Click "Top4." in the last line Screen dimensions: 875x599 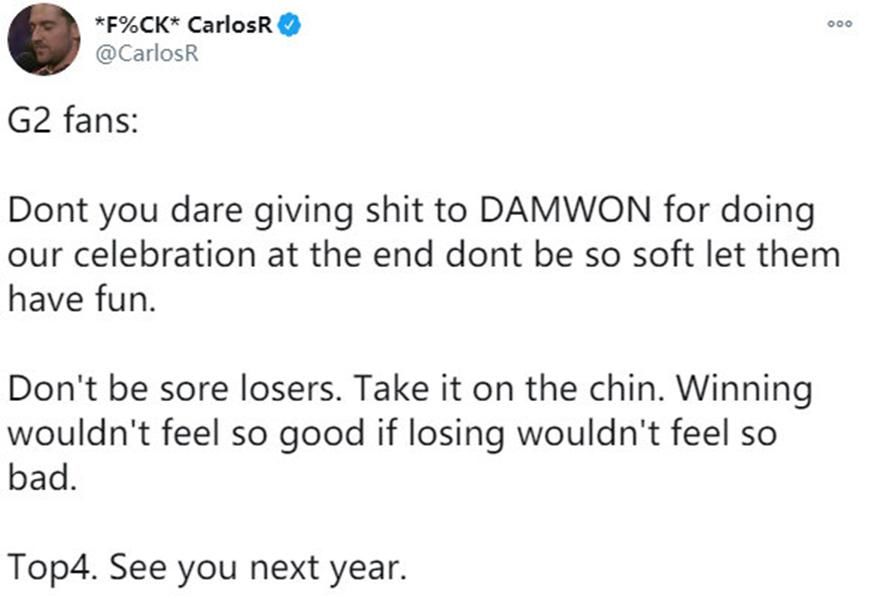pyautogui.click(x=51, y=568)
